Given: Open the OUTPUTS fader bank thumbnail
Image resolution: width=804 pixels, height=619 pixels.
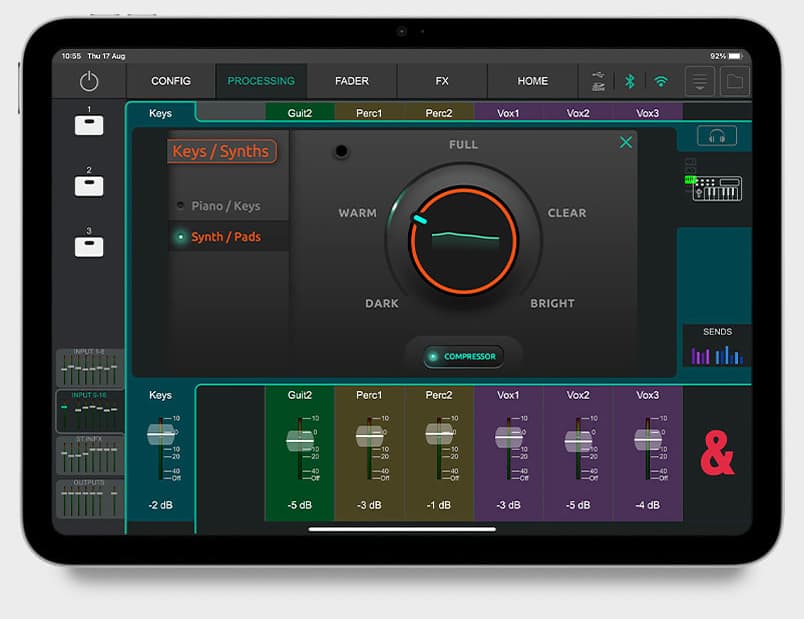Looking at the screenshot, I should tap(89, 499).
